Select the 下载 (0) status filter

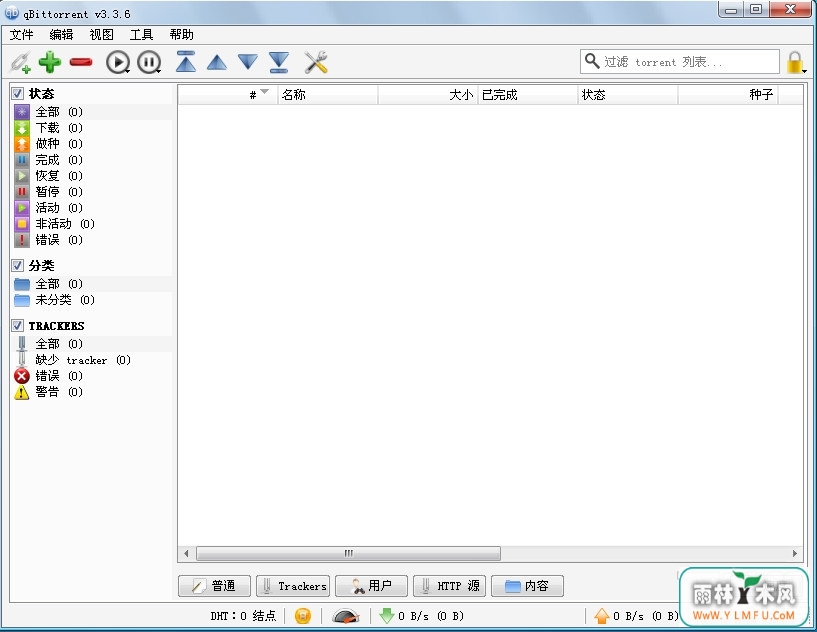click(92, 128)
